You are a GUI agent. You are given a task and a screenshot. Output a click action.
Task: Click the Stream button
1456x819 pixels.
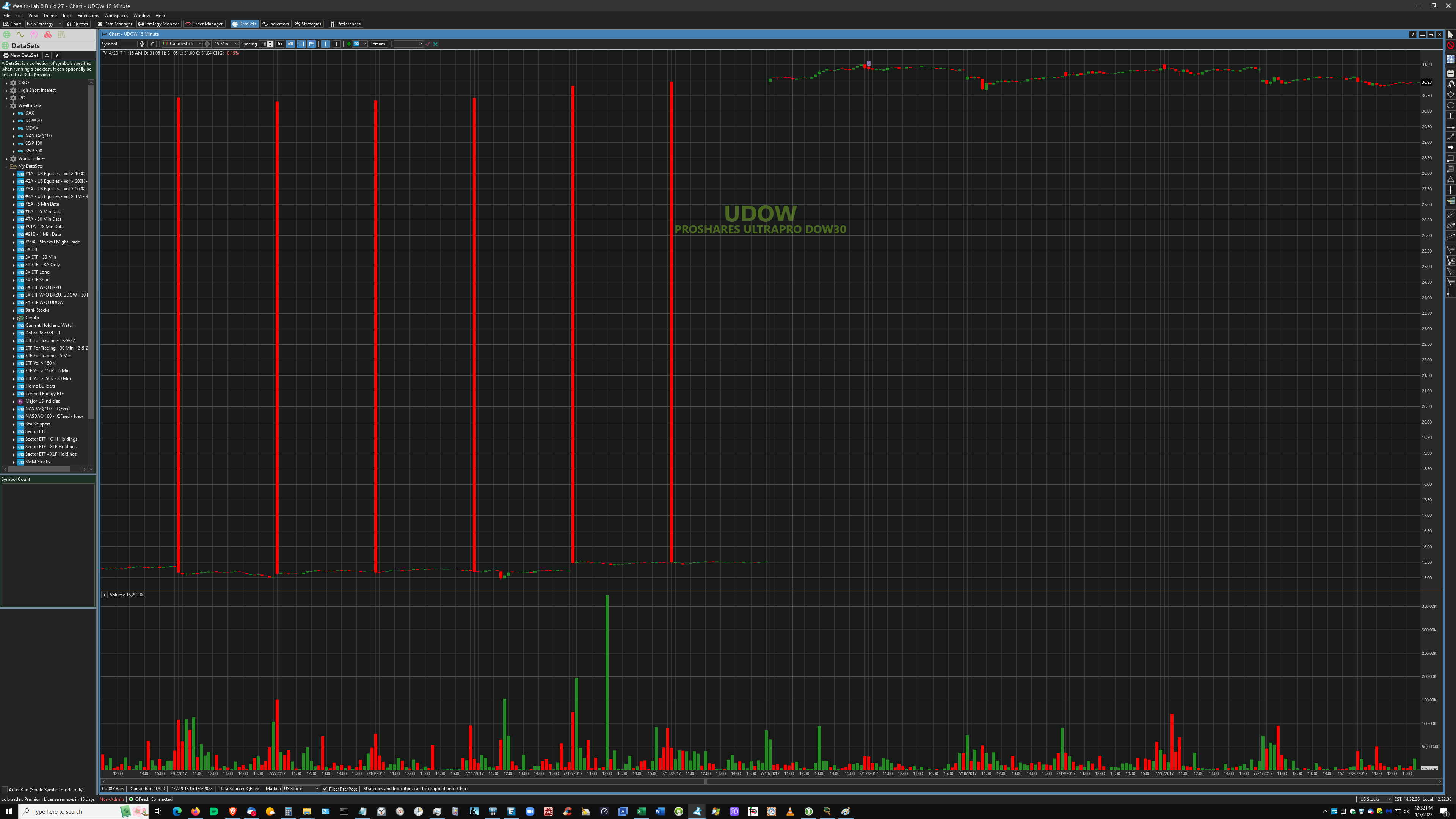(378, 44)
